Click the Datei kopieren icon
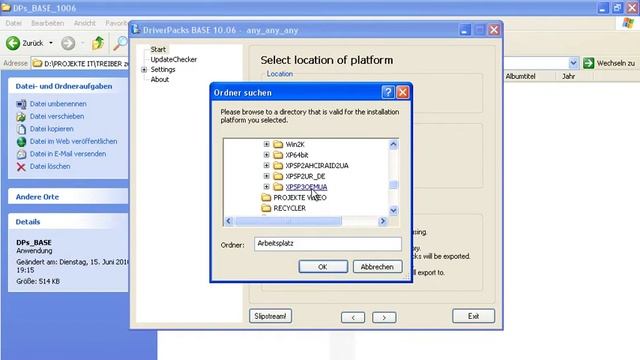 [x=21, y=129]
